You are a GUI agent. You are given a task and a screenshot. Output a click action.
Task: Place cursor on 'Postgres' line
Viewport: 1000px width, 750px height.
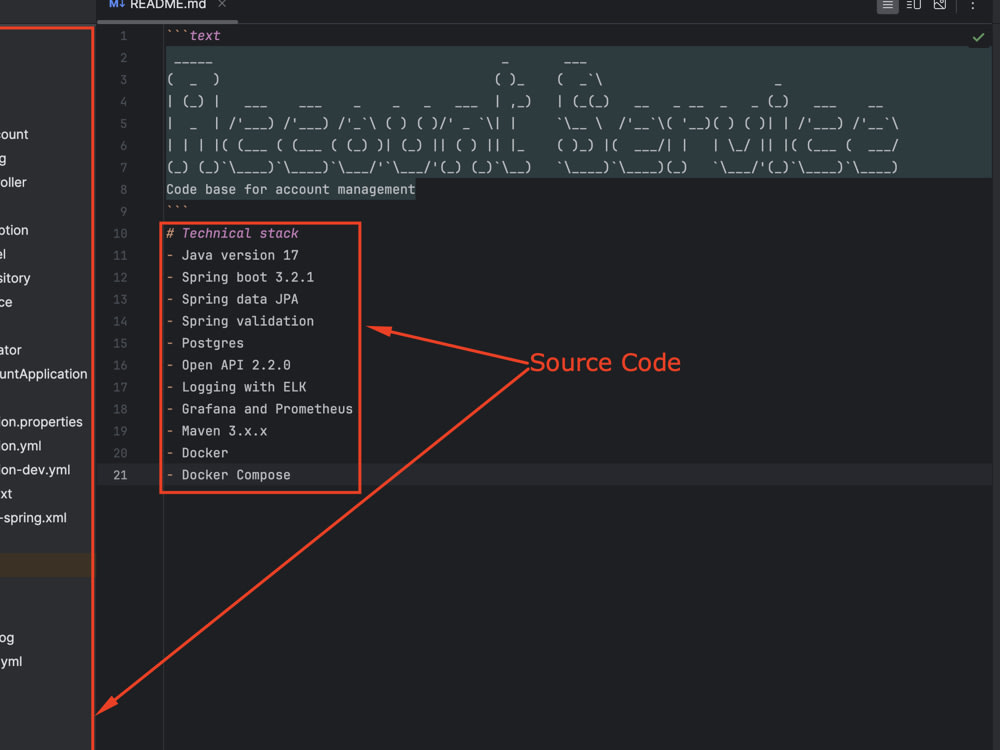click(x=212, y=343)
